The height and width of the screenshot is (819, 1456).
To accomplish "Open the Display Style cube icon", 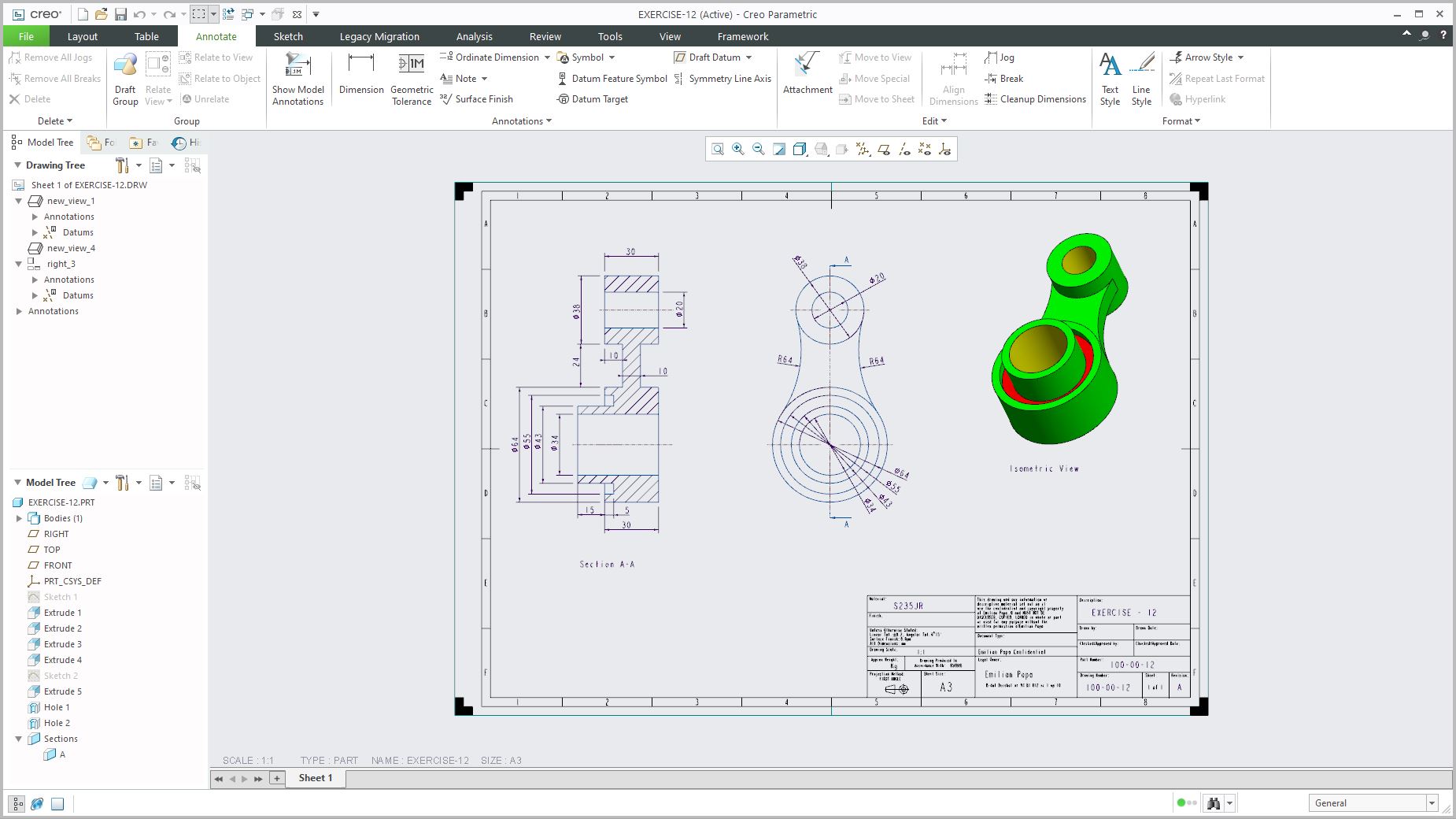I will pyautogui.click(x=800, y=149).
